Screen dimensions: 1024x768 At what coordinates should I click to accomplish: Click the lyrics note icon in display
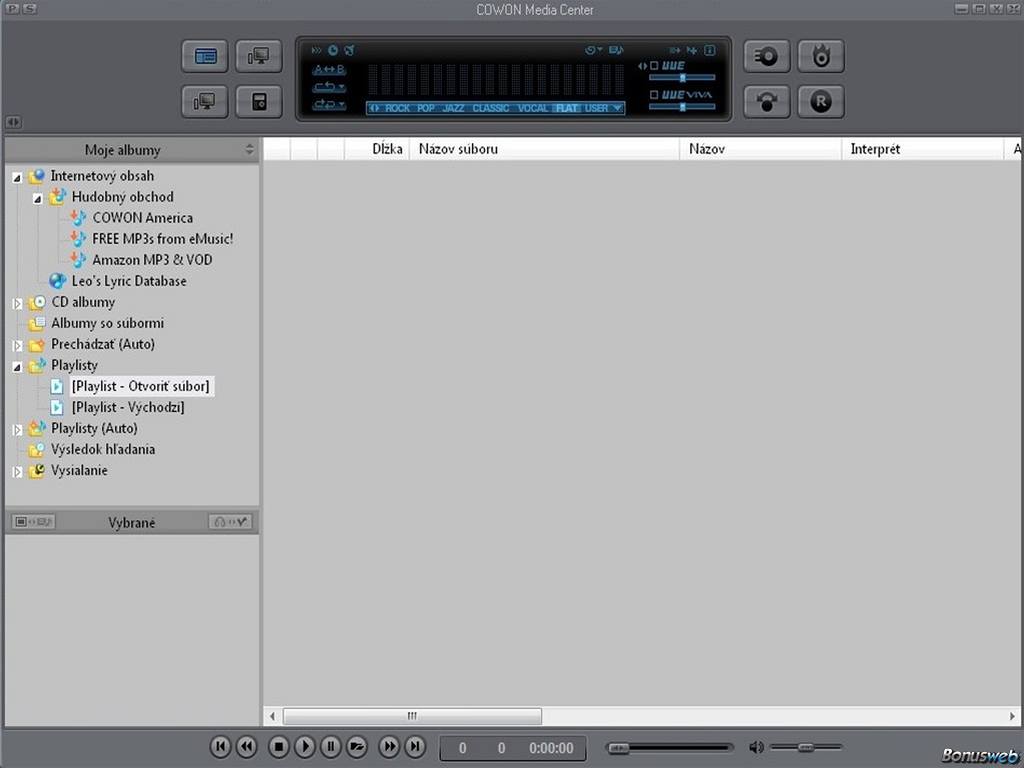(616, 50)
